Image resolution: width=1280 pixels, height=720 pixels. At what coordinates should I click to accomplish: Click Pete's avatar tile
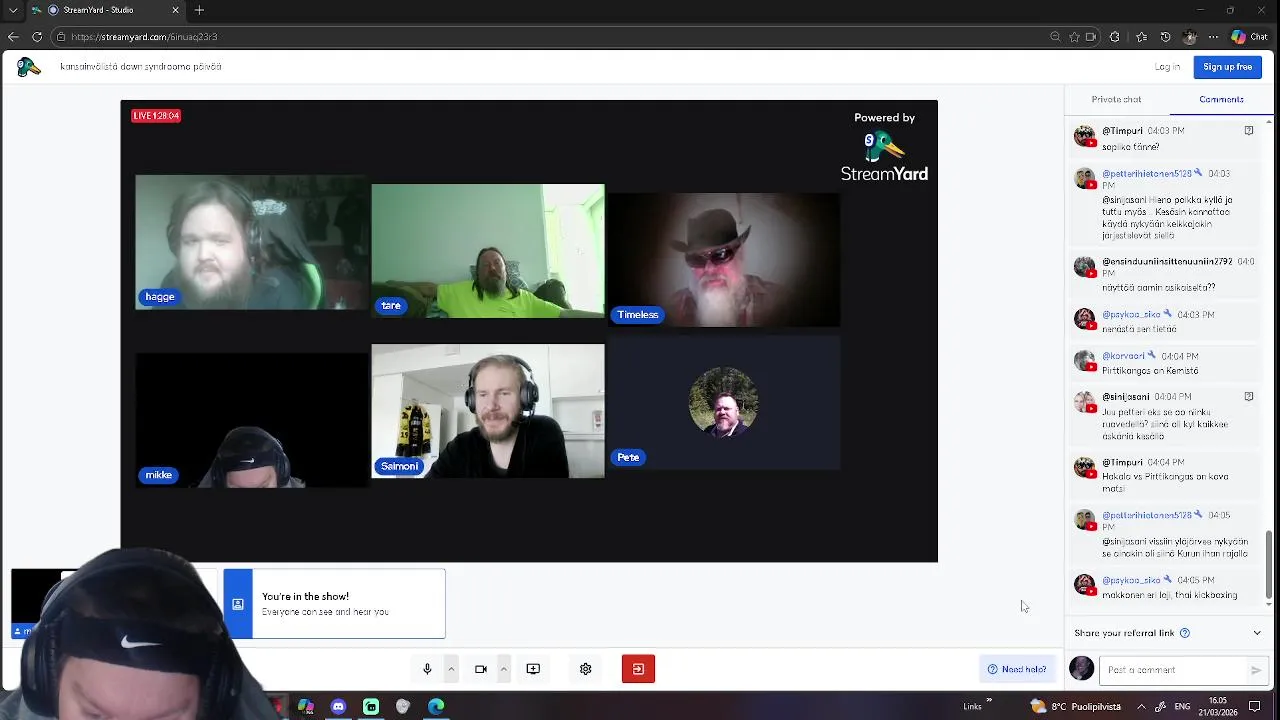pos(724,402)
